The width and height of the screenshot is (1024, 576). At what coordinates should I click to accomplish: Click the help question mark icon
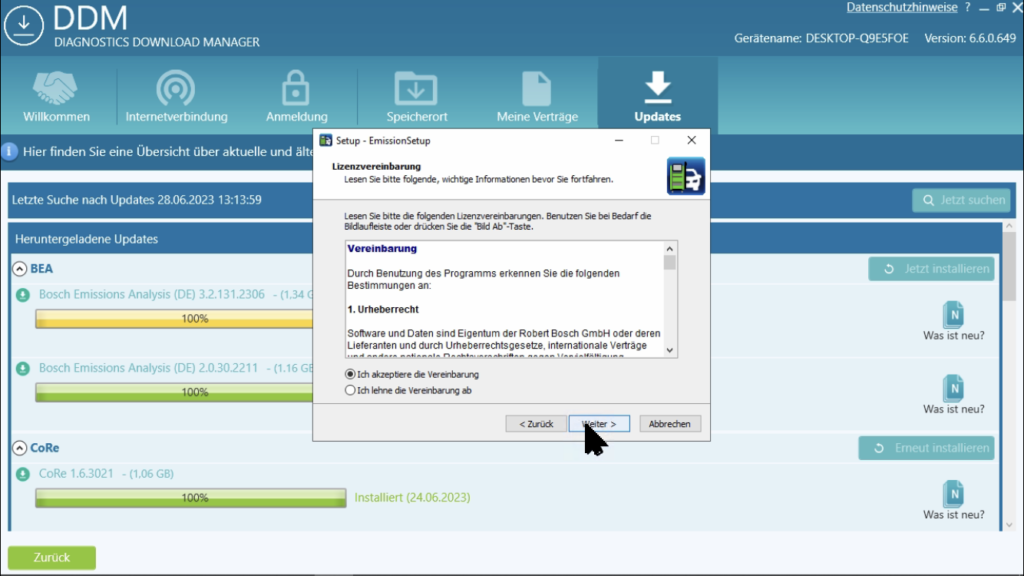tap(968, 7)
